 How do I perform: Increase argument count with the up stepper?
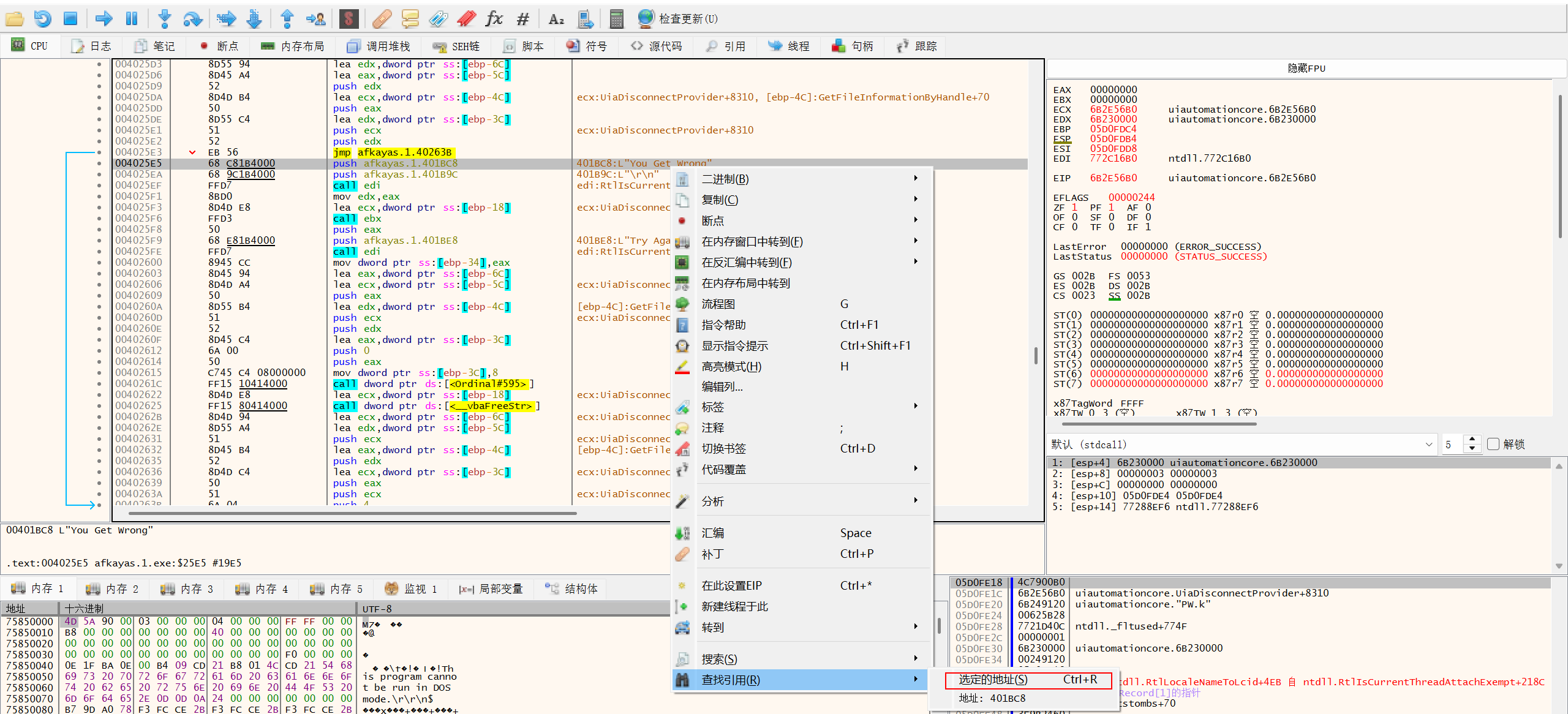coord(1472,440)
